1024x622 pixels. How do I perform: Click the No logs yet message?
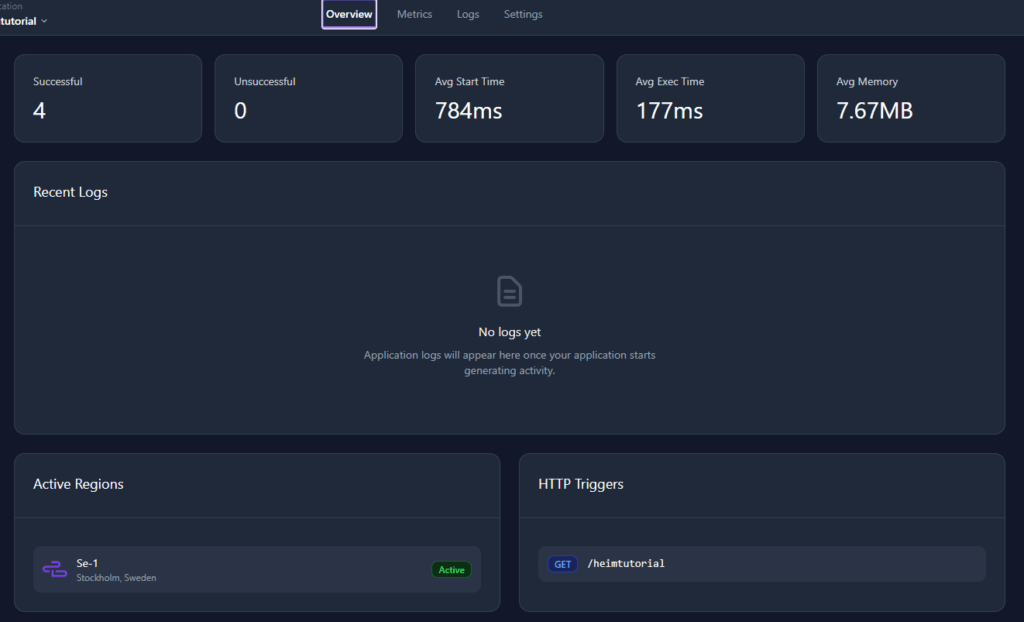(x=509, y=332)
